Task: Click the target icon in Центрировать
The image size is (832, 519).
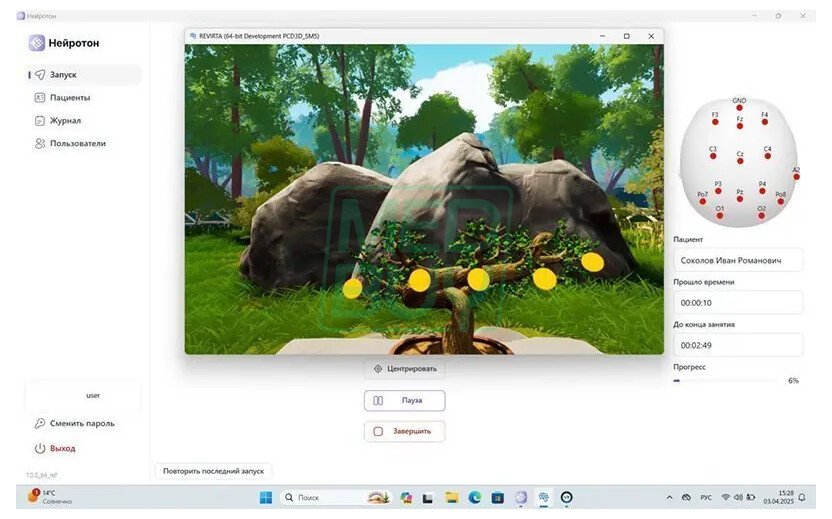Action: coord(378,369)
